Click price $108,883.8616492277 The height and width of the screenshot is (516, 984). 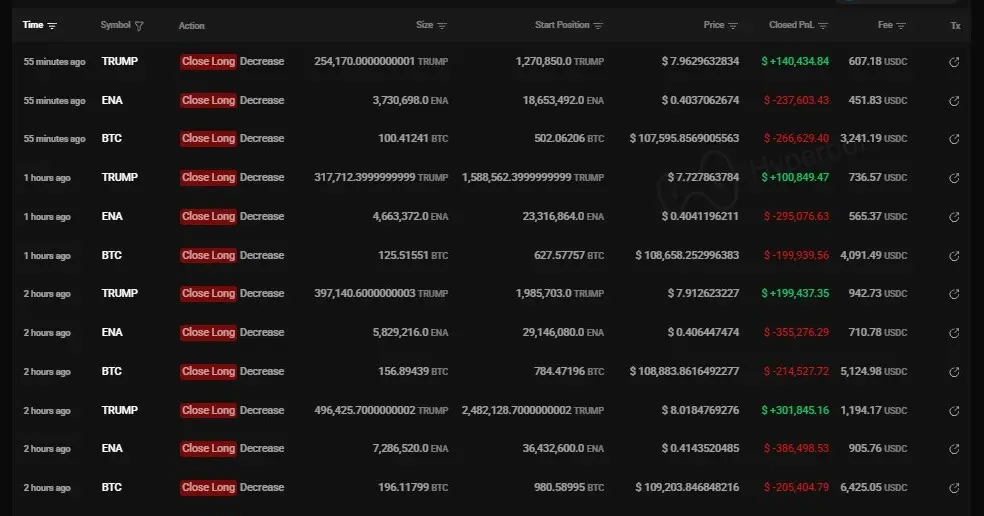click(684, 372)
